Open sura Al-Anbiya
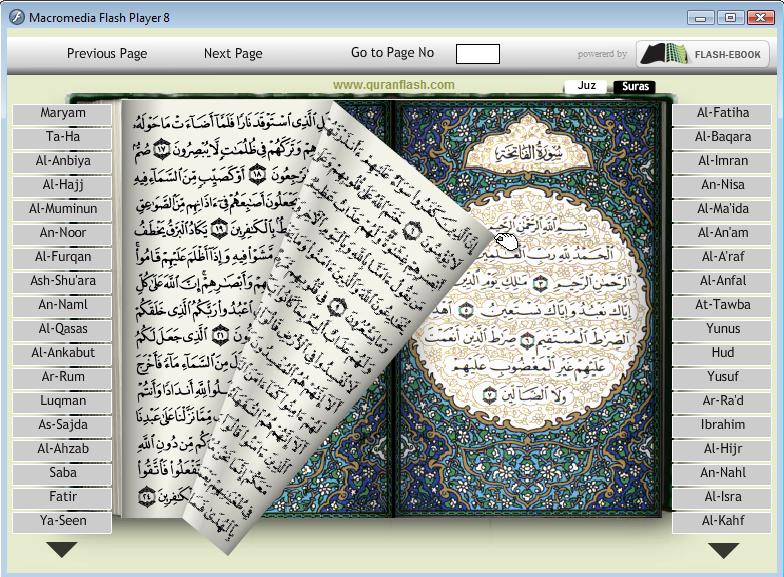This screenshot has height=577, width=784. click(x=62, y=162)
